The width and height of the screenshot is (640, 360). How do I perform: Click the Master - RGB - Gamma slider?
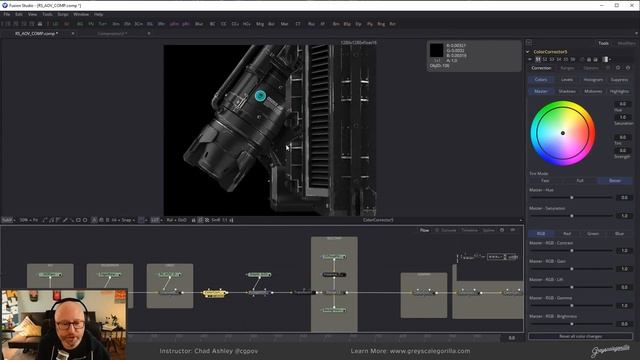click(x=571, y=306)
